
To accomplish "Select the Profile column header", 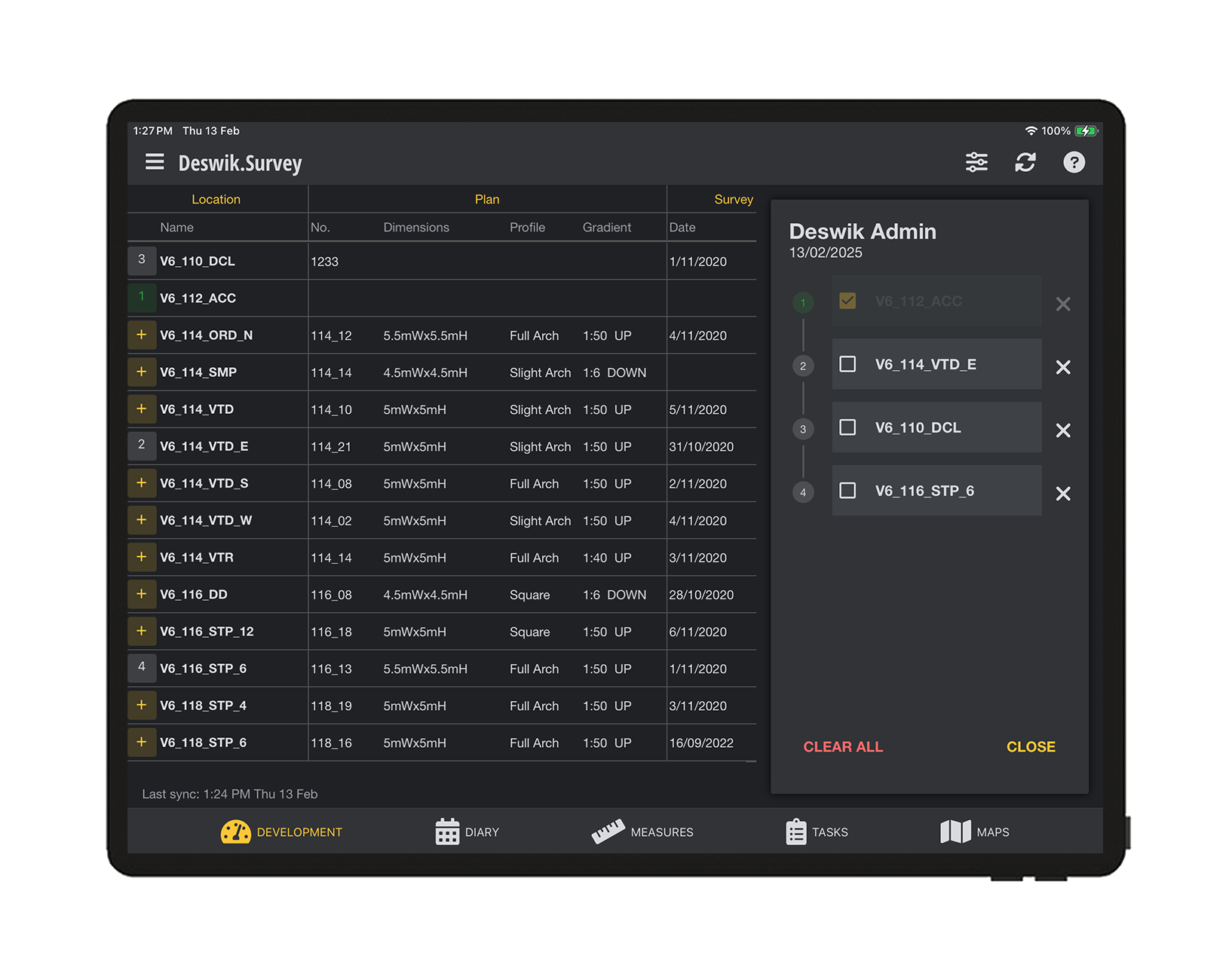I will point(527,227).
